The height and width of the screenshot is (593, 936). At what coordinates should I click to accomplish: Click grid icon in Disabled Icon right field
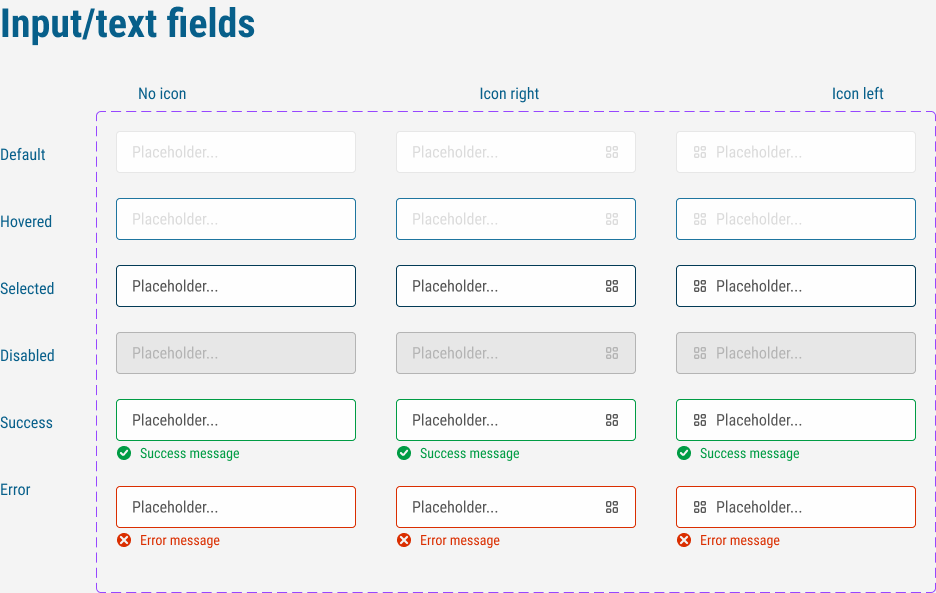[x=612, y=353]
